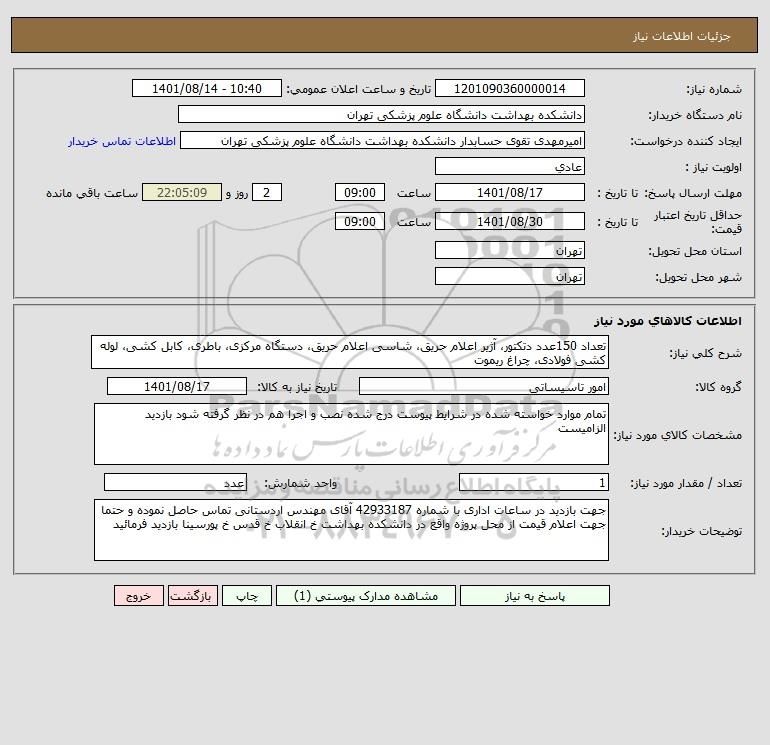Click the تعداد / مقدار مورد نیاز label
The image size is (770, 745).
tap(686, 483)
